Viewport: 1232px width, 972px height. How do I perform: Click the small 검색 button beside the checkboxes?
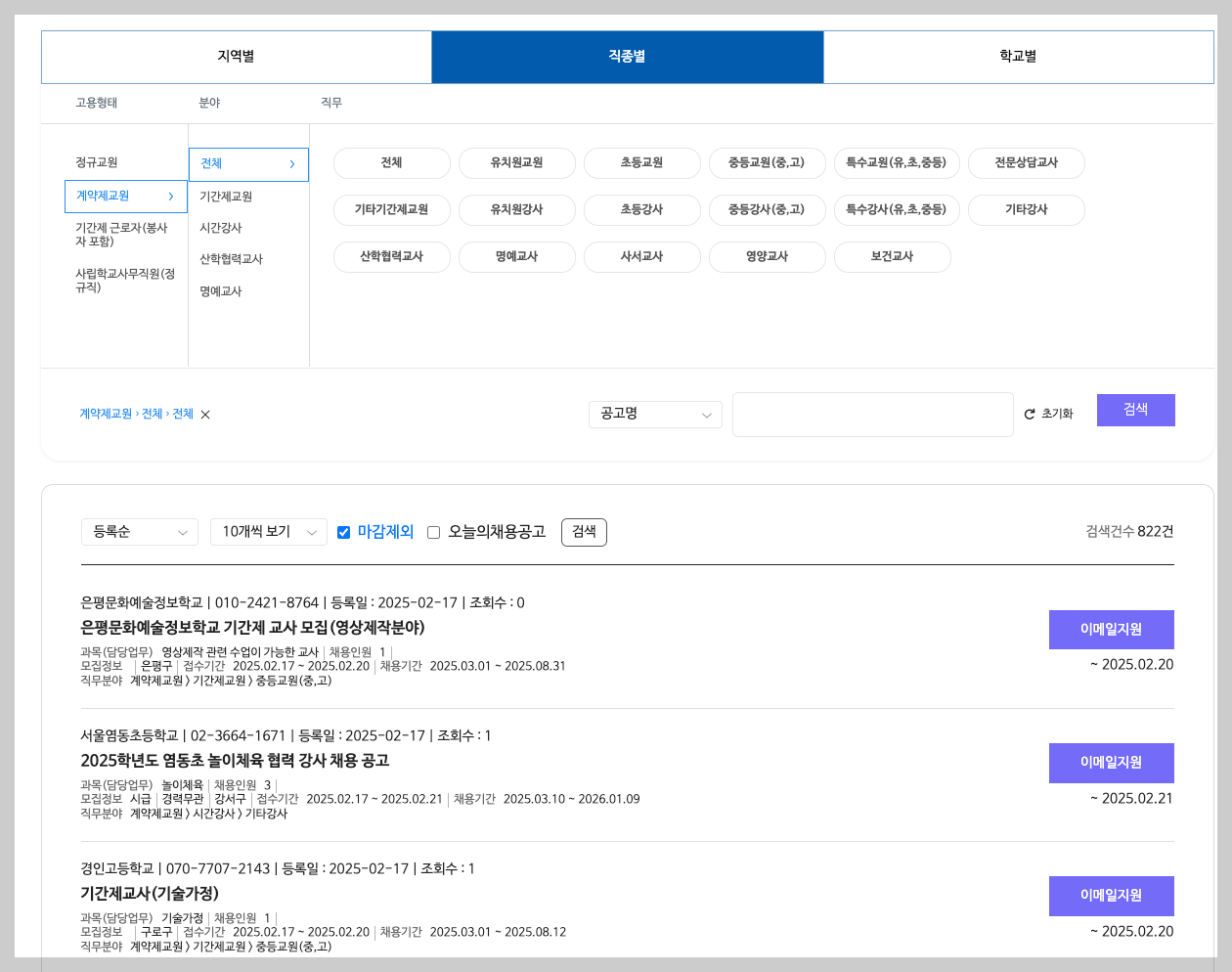pyautogui.click(x=584, y=532)
